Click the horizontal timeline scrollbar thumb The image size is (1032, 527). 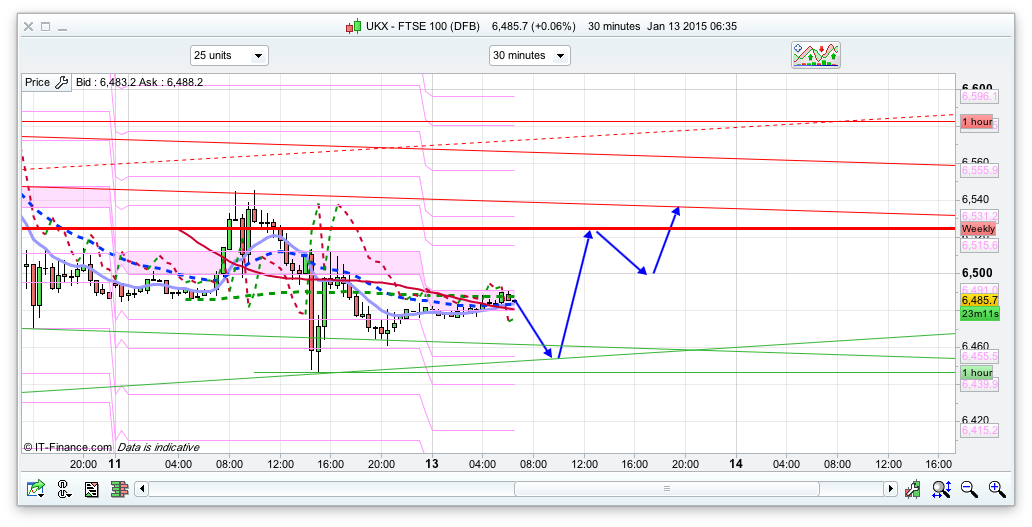pyautogui.click(x=666, y=489)
